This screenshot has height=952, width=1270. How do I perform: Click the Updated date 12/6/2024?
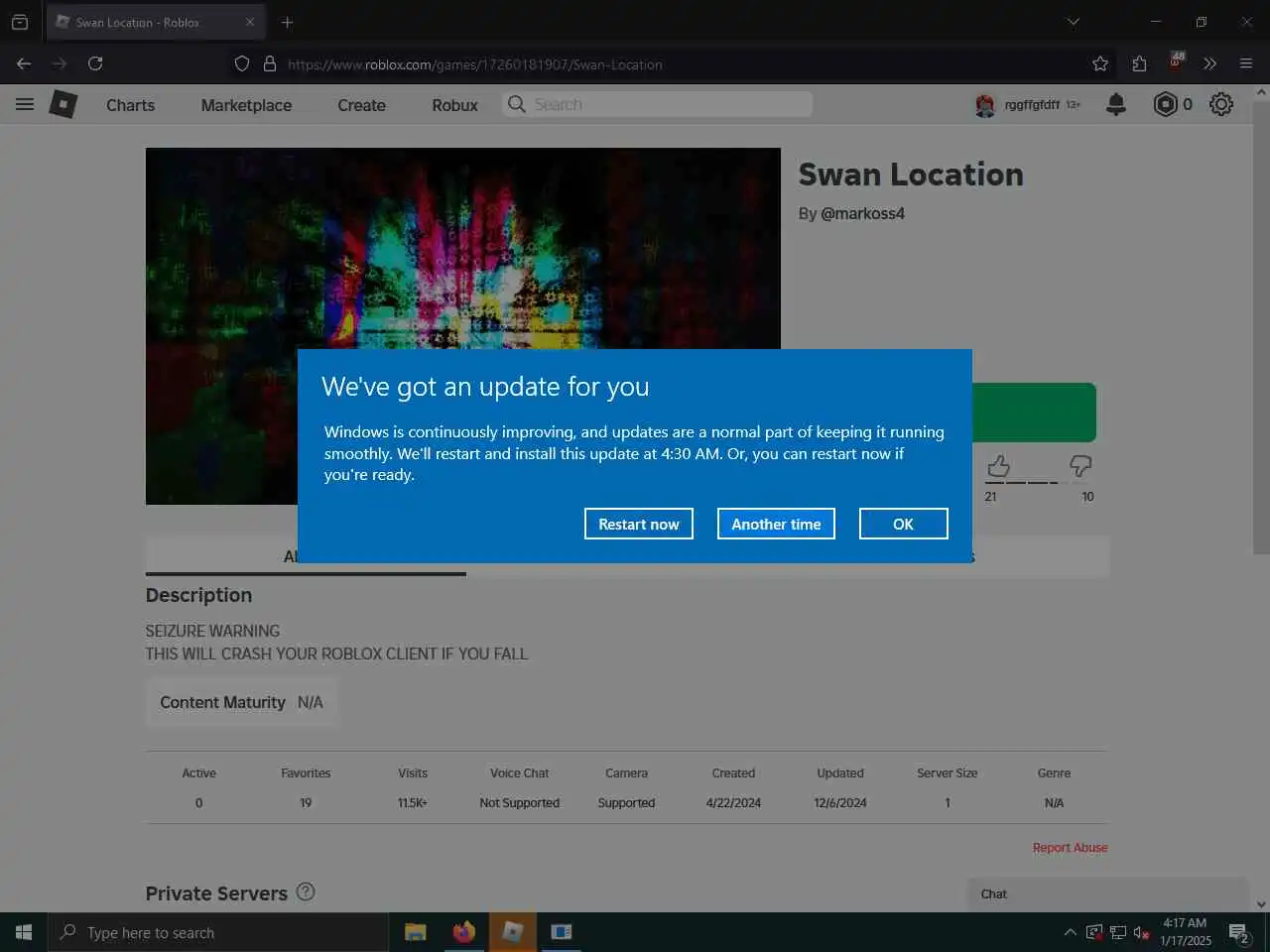(x=840, y=803)
